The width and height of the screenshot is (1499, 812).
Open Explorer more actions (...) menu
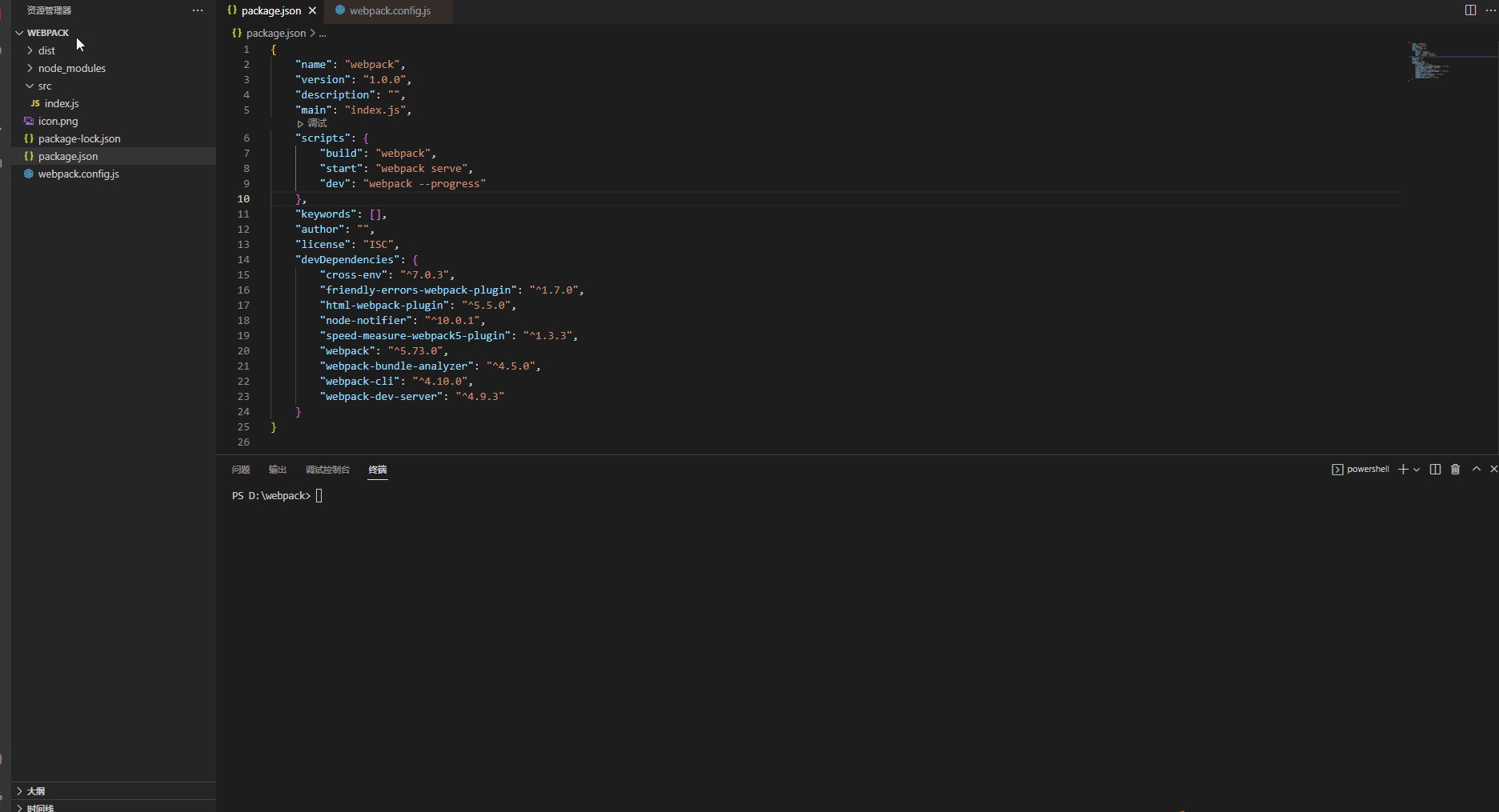point(197,10)
